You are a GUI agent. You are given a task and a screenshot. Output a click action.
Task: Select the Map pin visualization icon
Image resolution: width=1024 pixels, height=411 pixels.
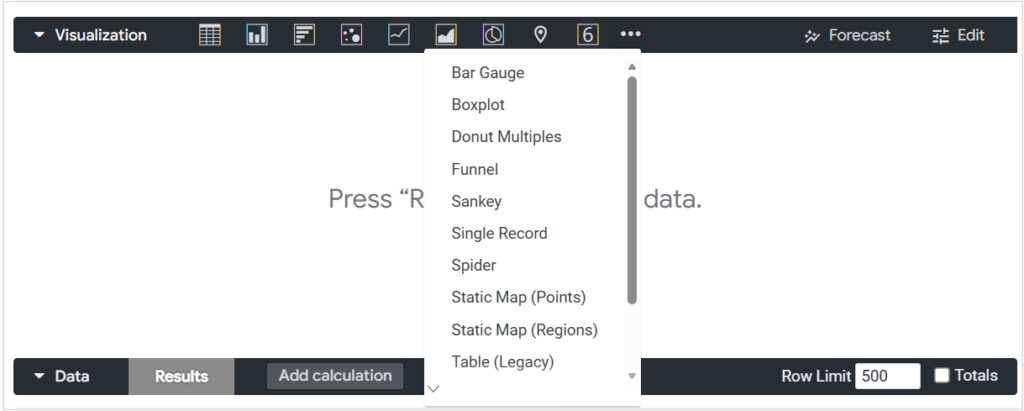541,35
